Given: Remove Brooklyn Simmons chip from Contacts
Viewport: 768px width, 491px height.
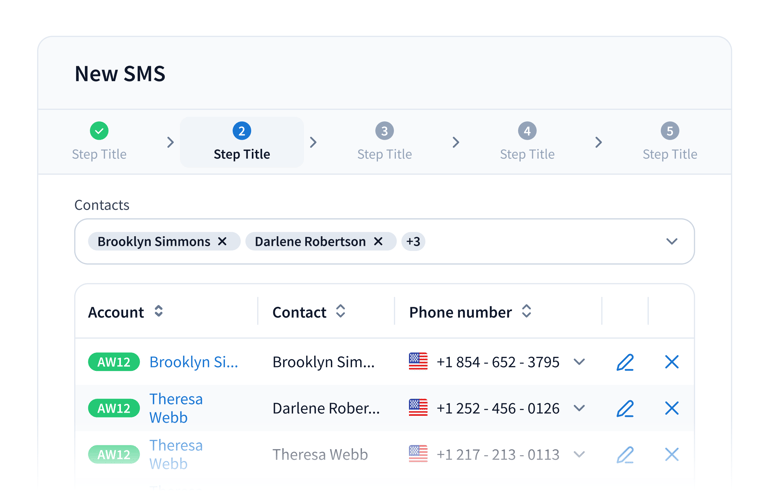Looking at the screenshot, I should point(223,241).
